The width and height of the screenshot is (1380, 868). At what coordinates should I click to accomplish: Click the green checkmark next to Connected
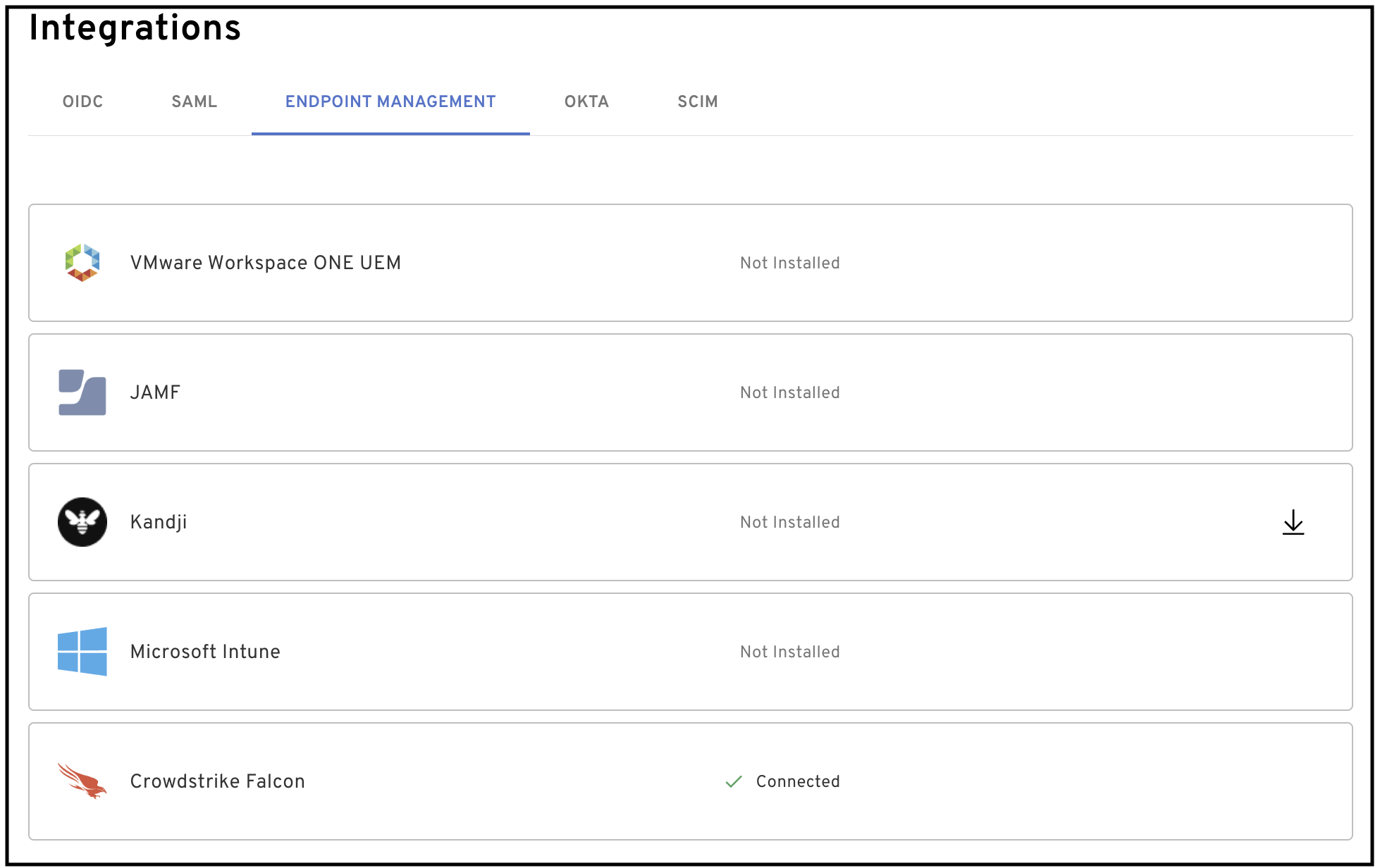click(x=733, y=781)
